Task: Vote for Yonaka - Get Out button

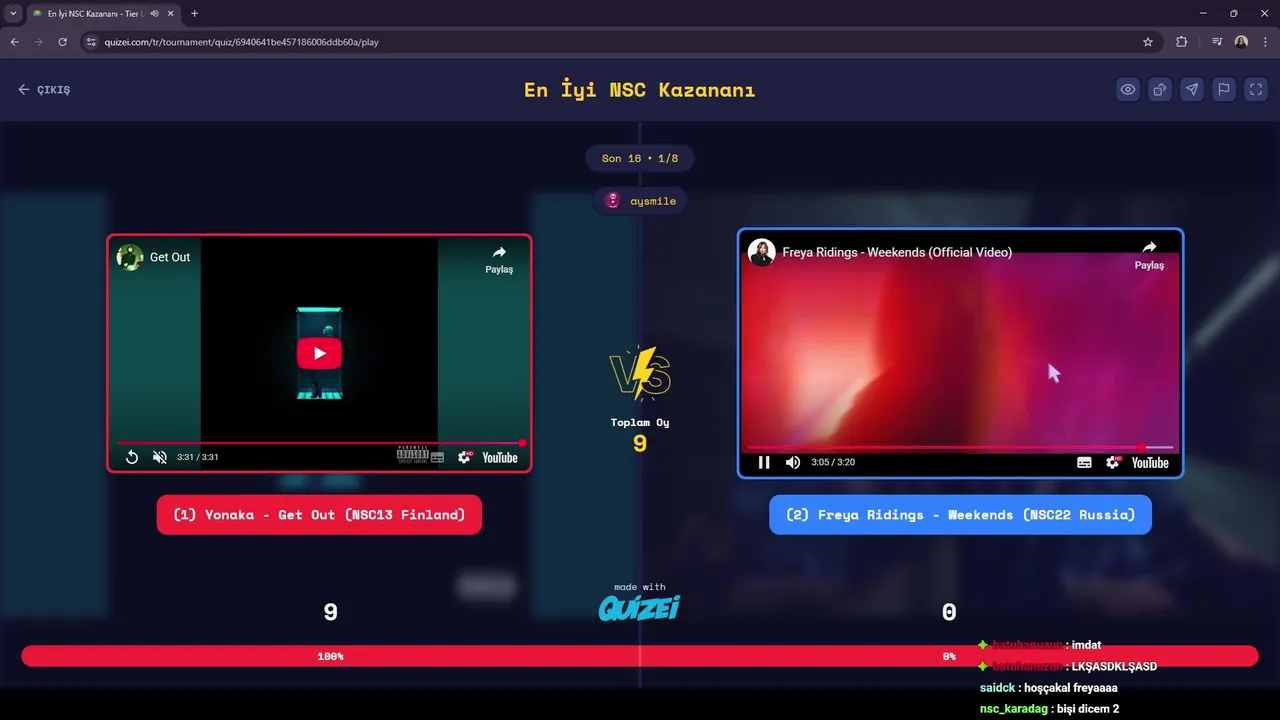Action: [x=319, y=515]
